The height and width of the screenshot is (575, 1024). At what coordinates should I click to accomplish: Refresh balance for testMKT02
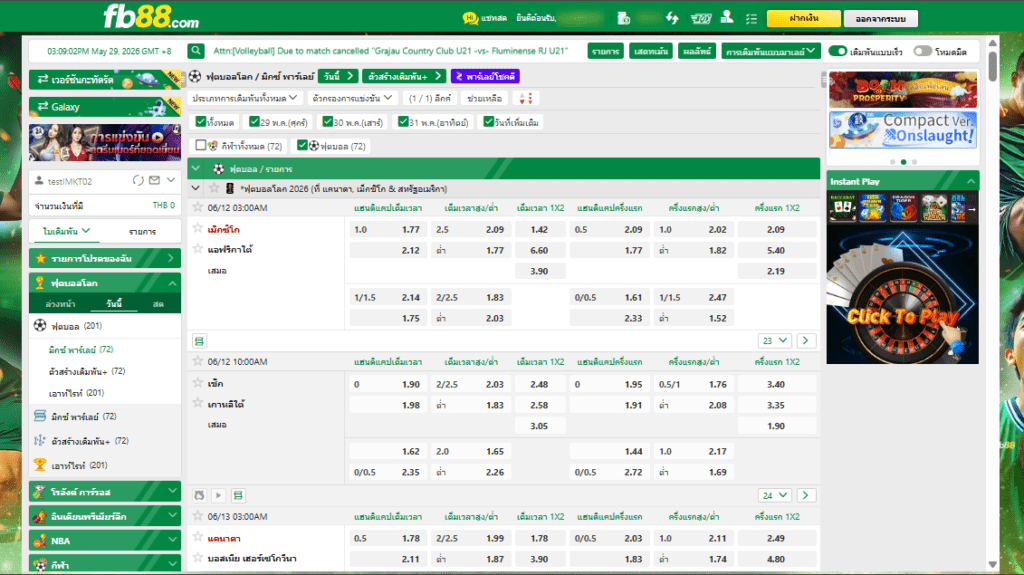pos(138,180)
